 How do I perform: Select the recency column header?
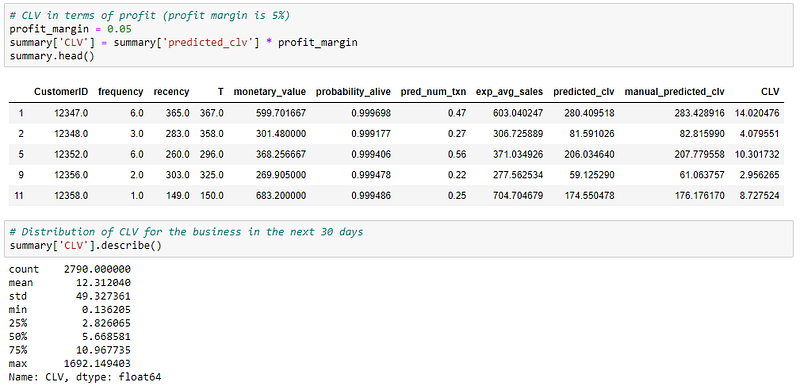[x=171, y=92]
